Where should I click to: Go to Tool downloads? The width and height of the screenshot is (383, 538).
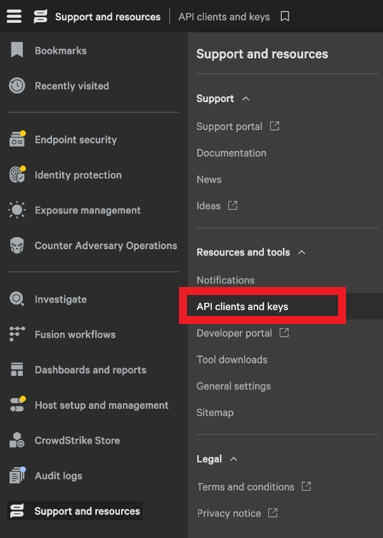point(232,360)
